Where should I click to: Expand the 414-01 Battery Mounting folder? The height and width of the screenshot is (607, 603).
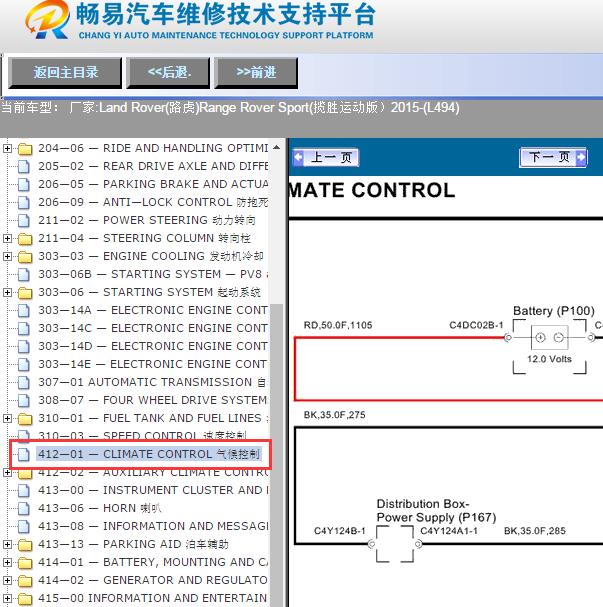point(7,562)
